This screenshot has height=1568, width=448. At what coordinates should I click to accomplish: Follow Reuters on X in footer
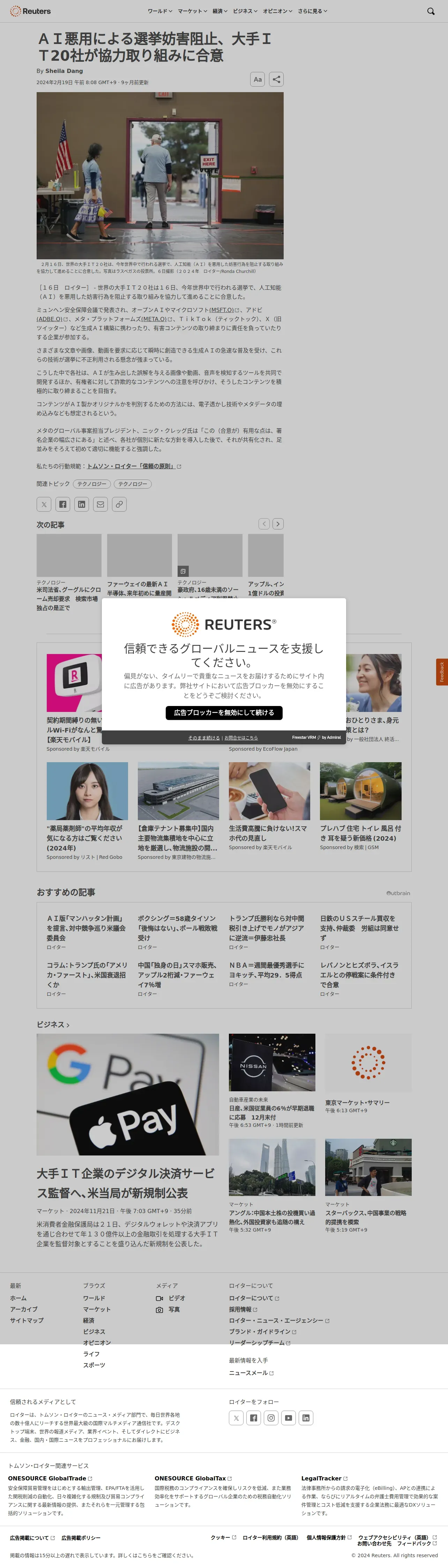click(x=236, y=1418)
